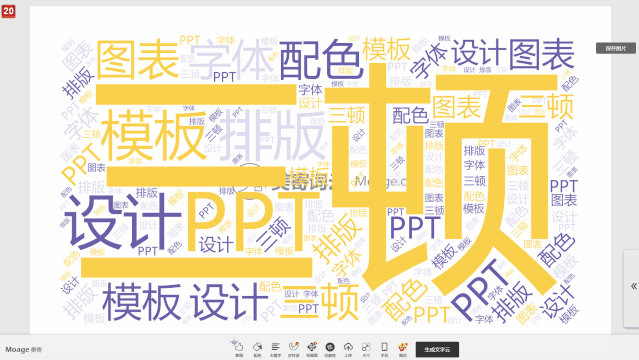Expand the collapsed right side panel chevron
The image size is (639, 360).
pos(634,286)
